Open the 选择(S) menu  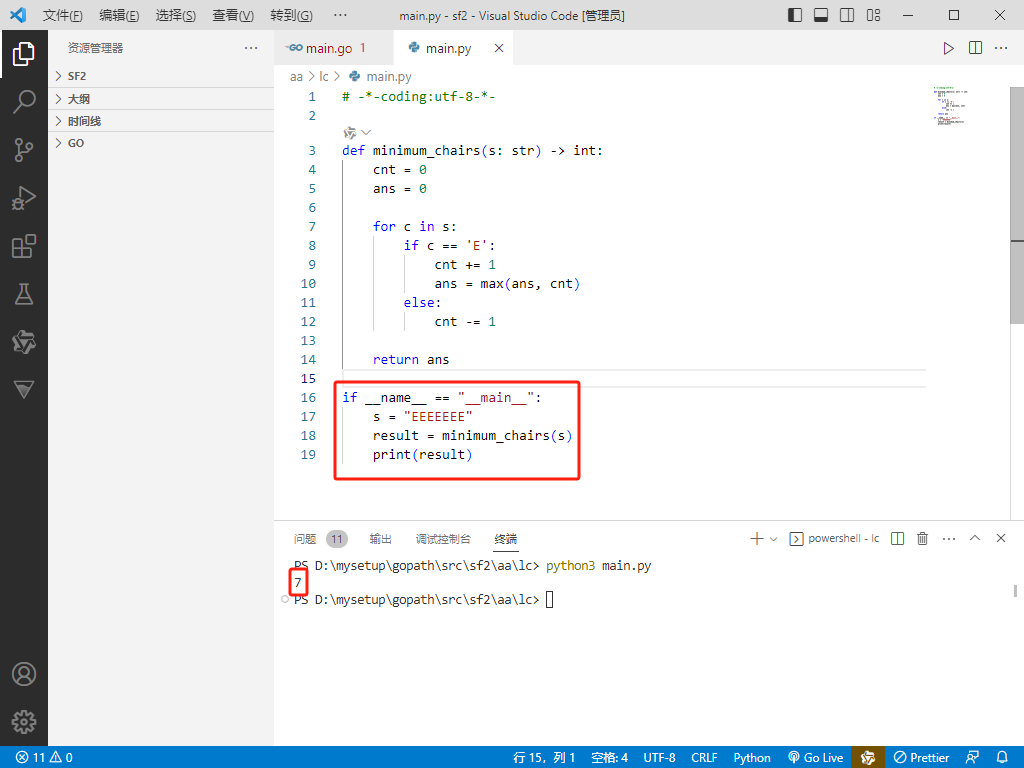point(176,15)
